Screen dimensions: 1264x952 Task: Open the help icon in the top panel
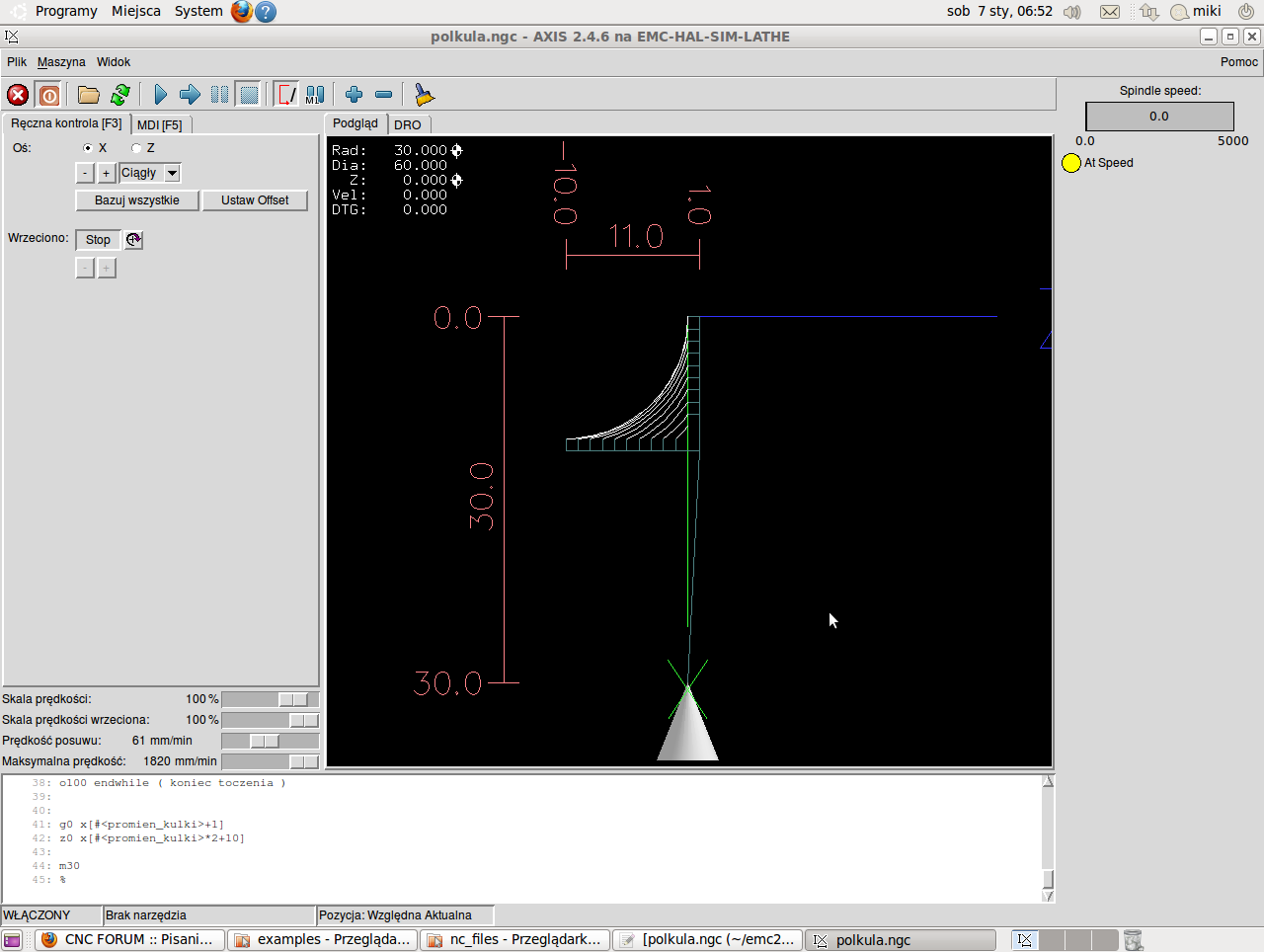point(266,11)
